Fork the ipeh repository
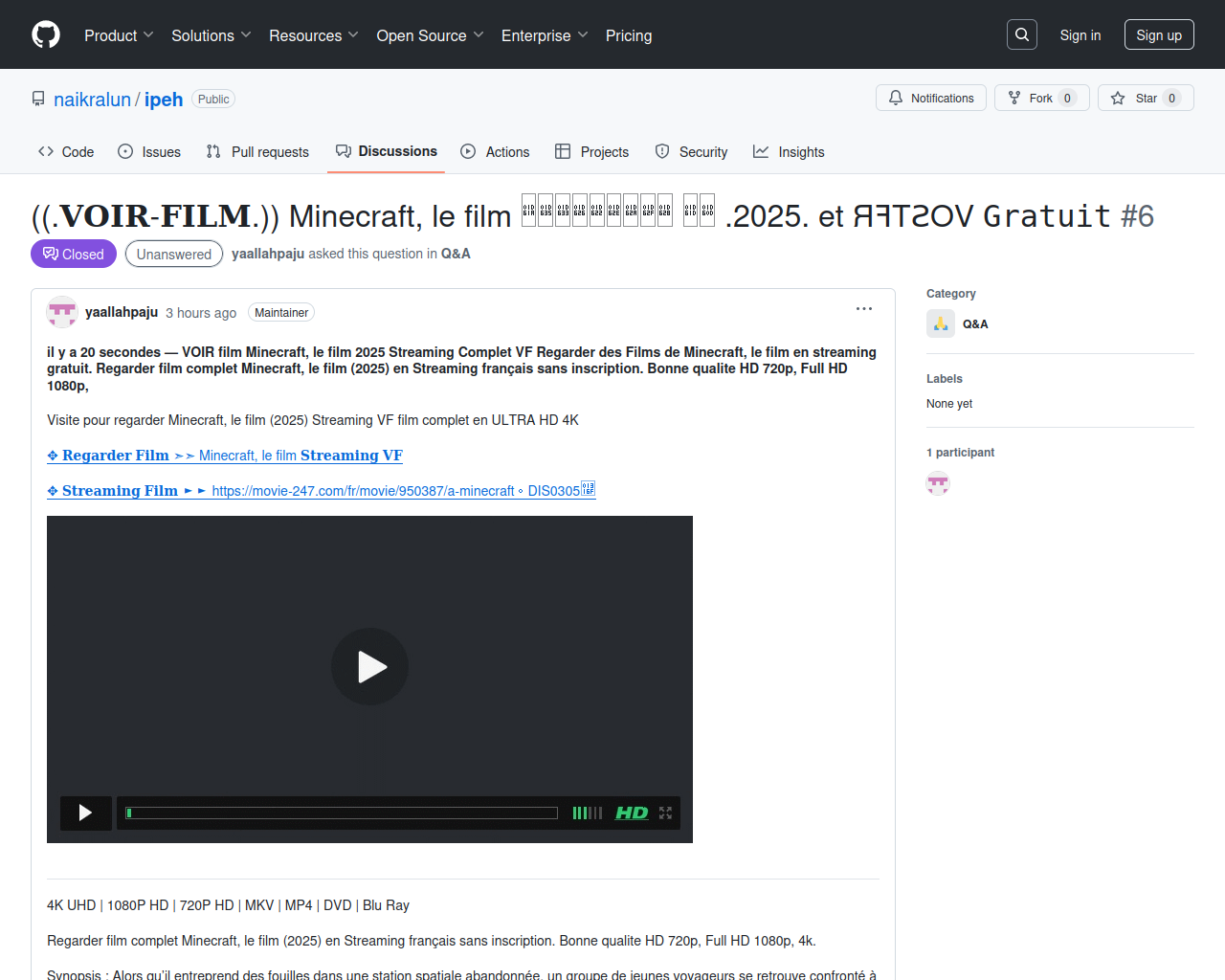The width and height of the screenshot is (1225, 980). point(1042,98)
